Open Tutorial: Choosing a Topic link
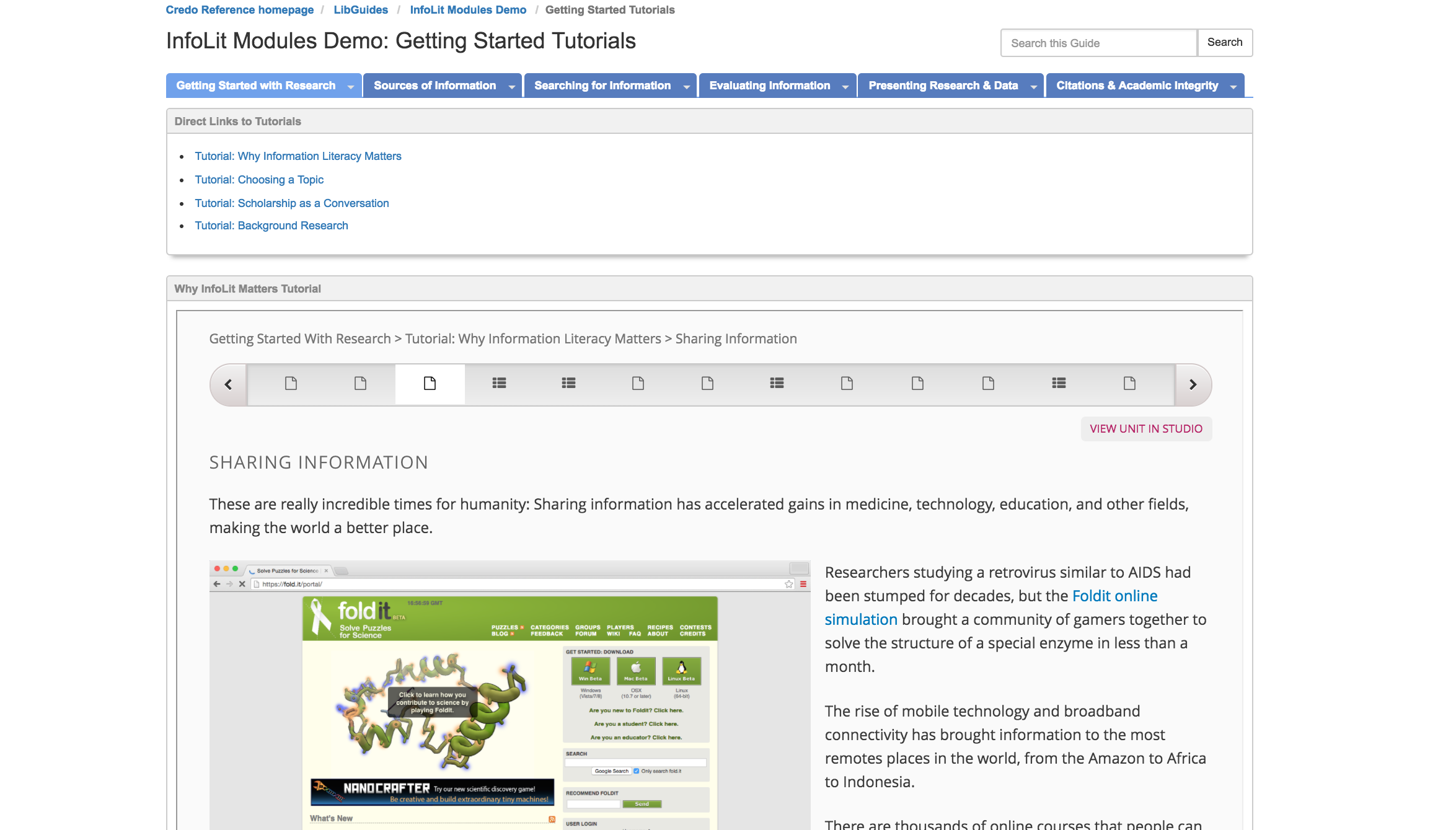Image resolution: width=1456 pixels, height=830 pixels. coord(259,180)
